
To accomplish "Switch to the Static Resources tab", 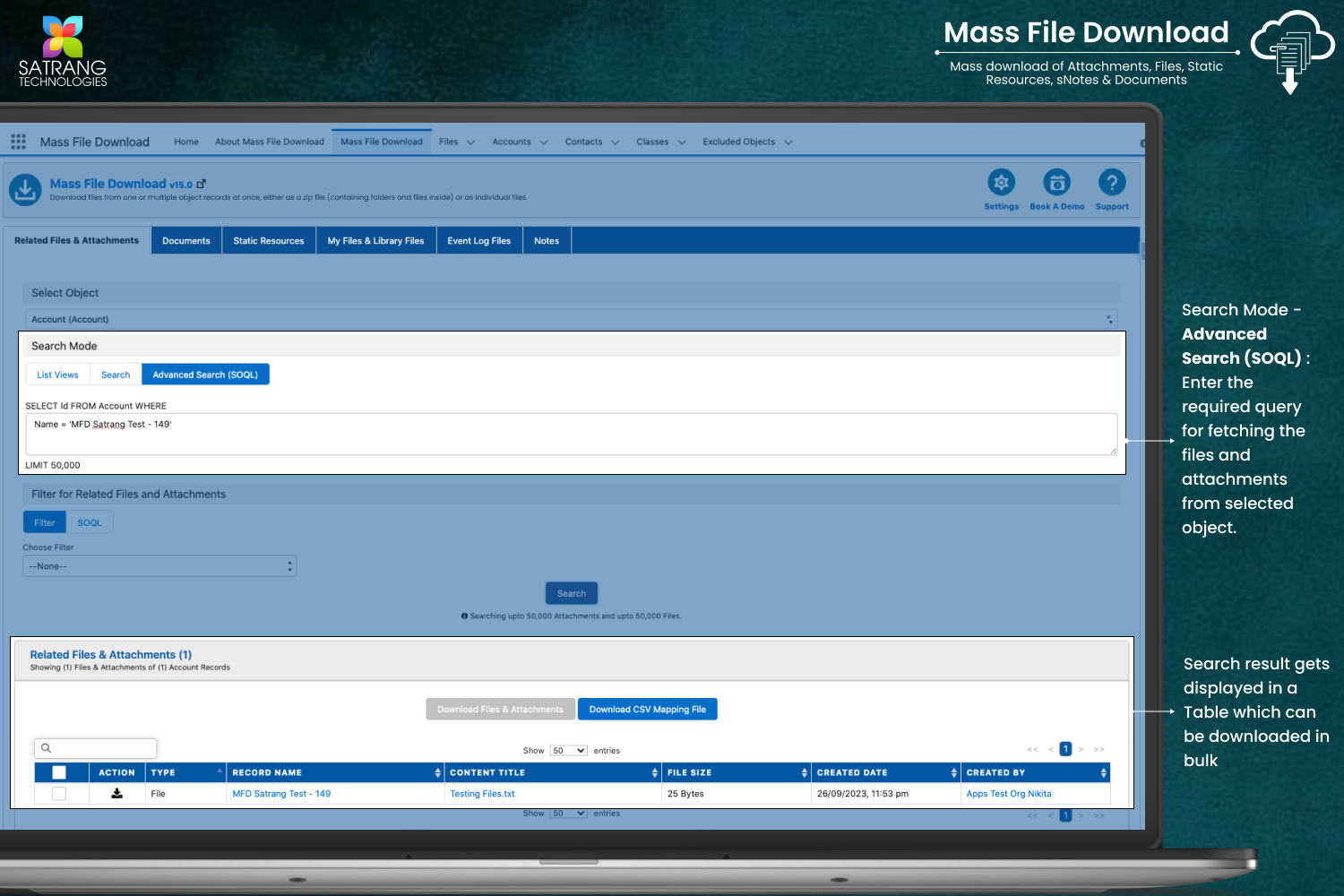I will tap(269, 241).
